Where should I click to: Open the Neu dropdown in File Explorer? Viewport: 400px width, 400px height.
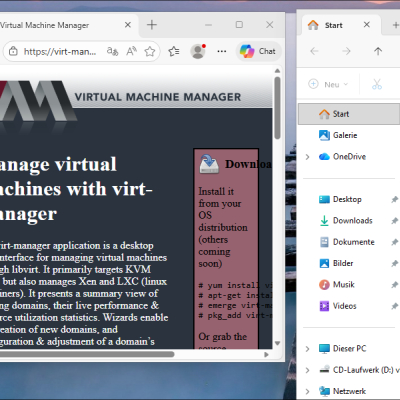[328, 84]
